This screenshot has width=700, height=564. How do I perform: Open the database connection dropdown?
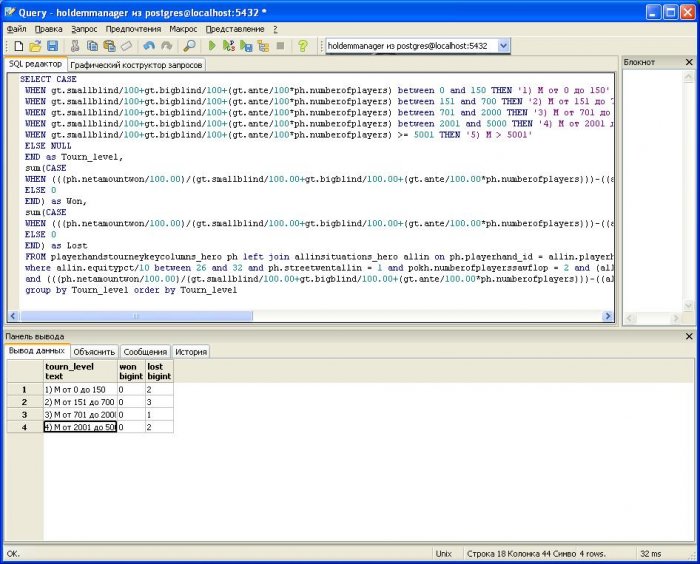[x=503, y=46]
